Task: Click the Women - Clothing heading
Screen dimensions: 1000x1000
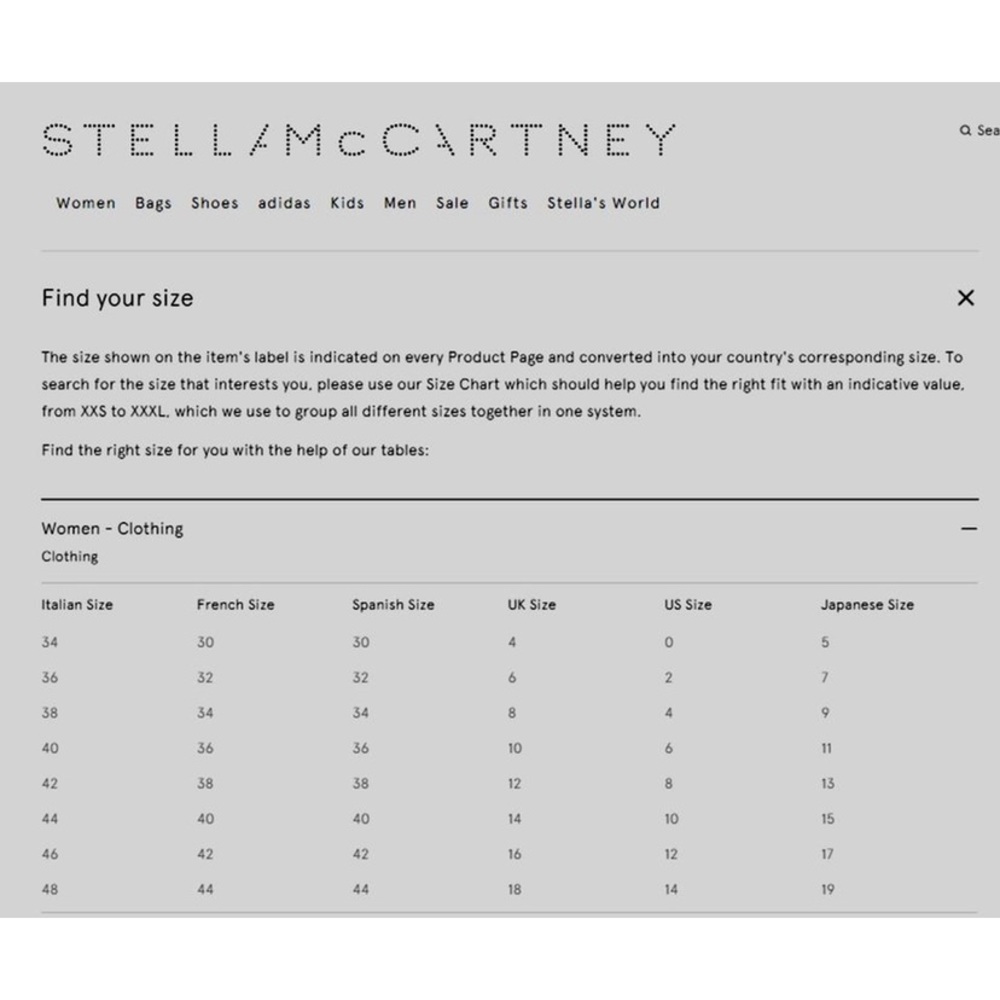Action: coord(112,529)
